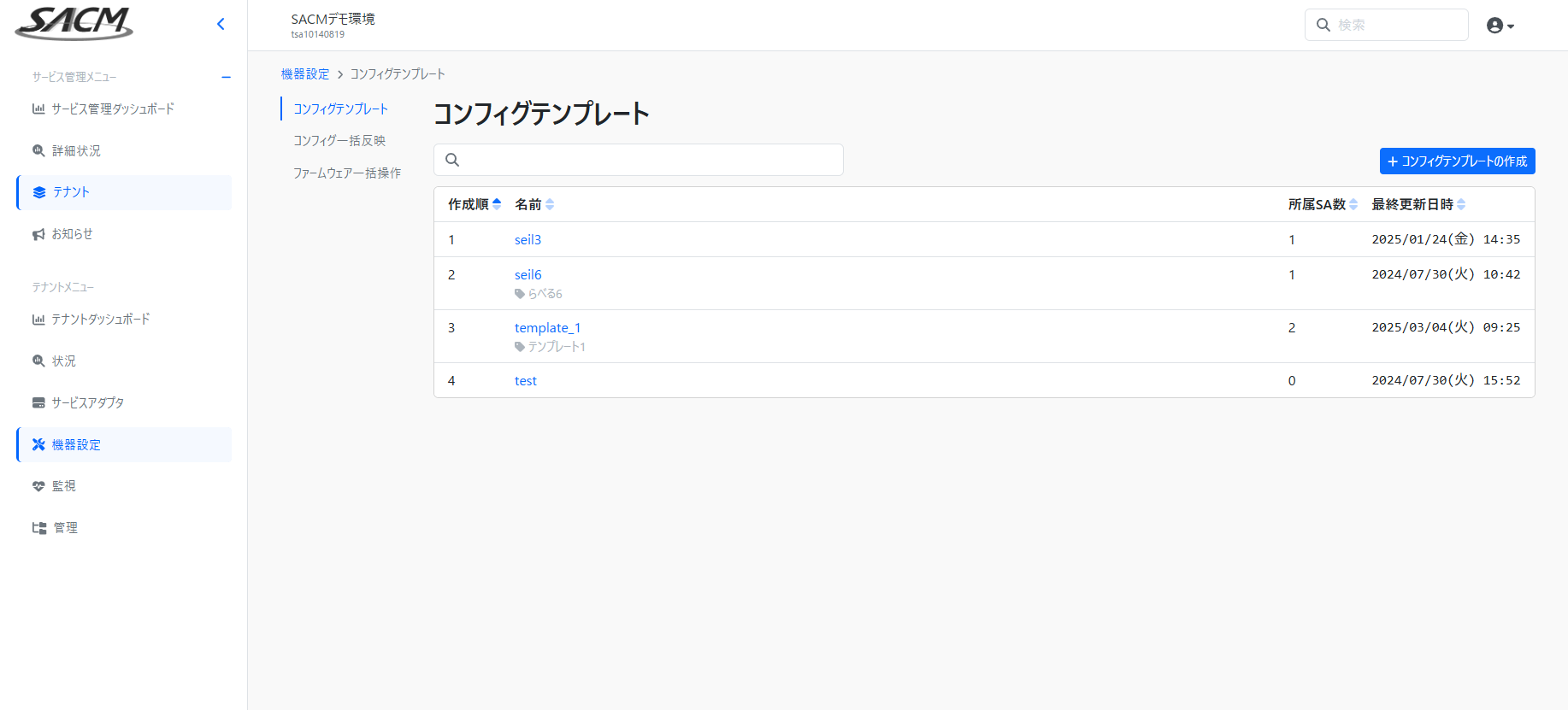The image size is (1568, 710).
Task: Click the SACM logo
Action: 74,24
